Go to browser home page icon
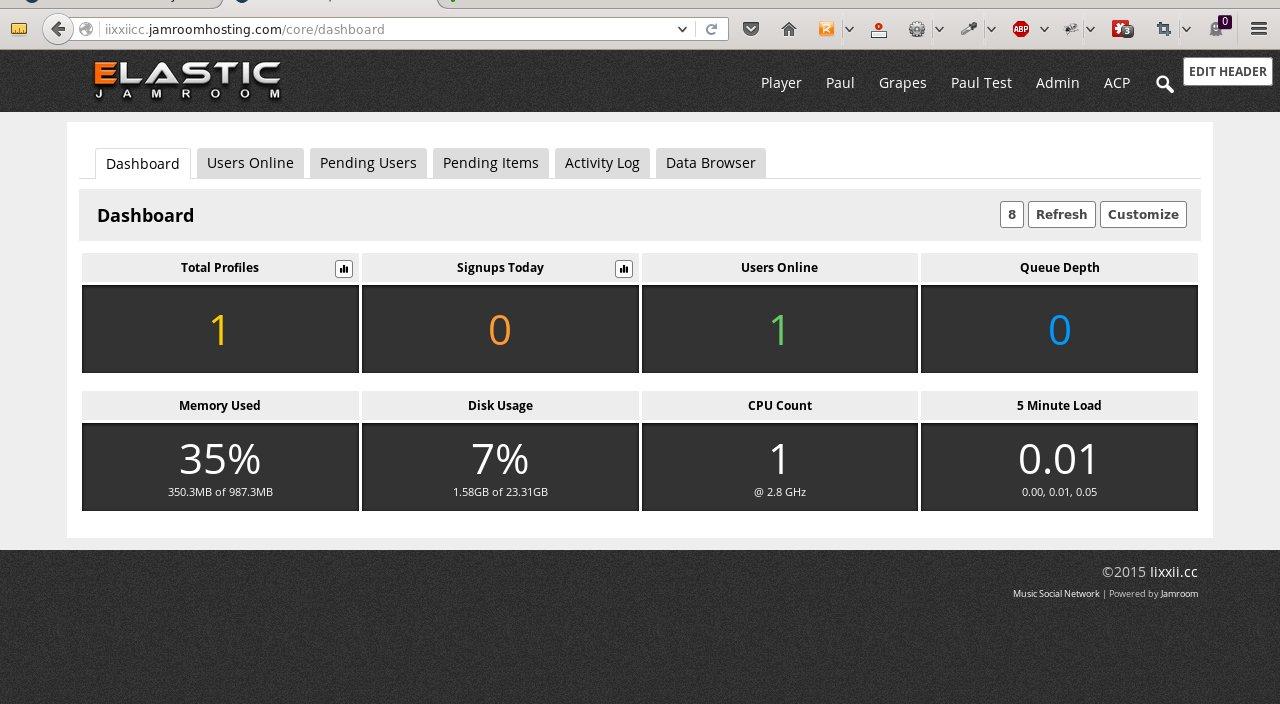The image size is (1280, 704). pos(789,29)
